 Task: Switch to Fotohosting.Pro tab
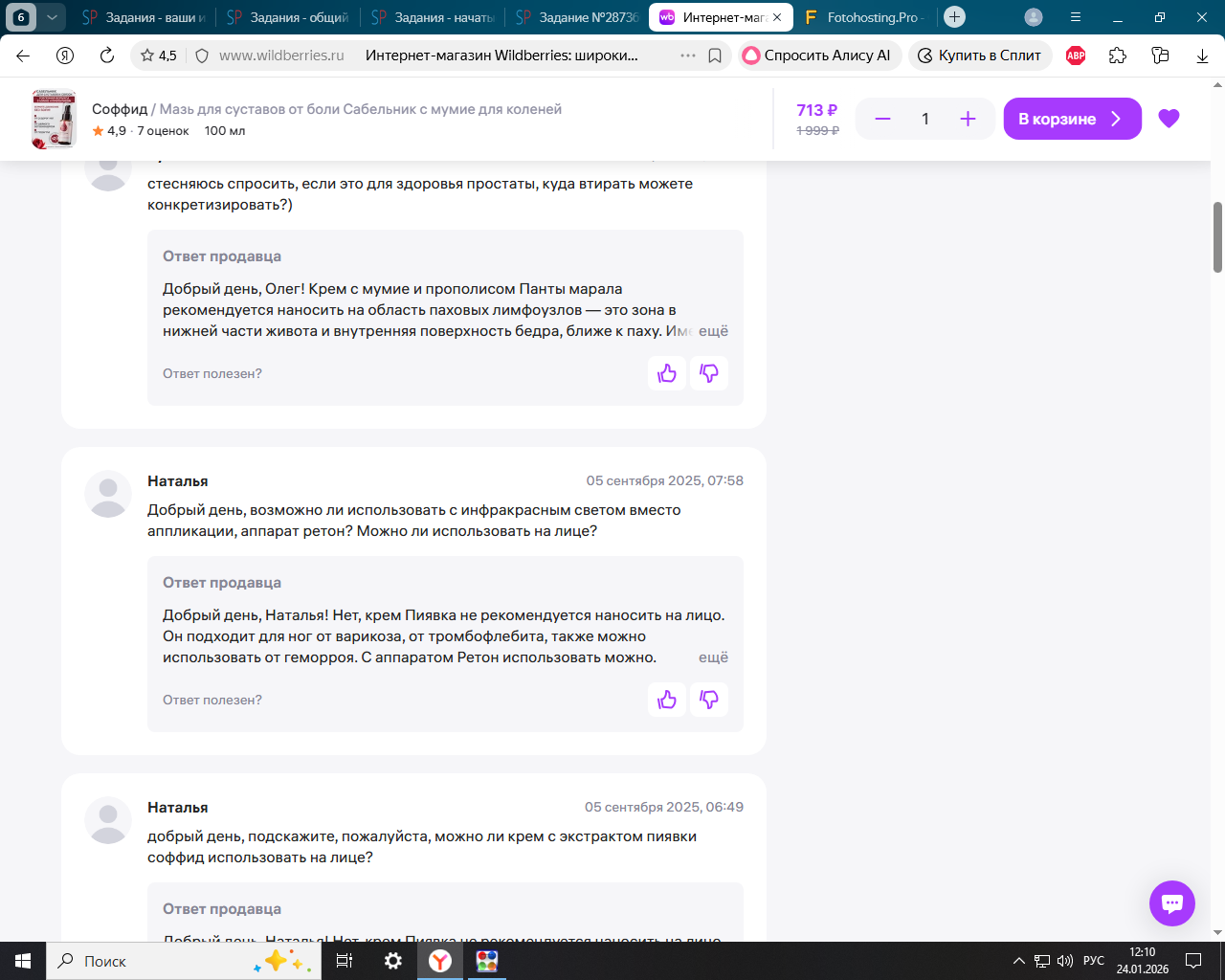pos(864,17)
